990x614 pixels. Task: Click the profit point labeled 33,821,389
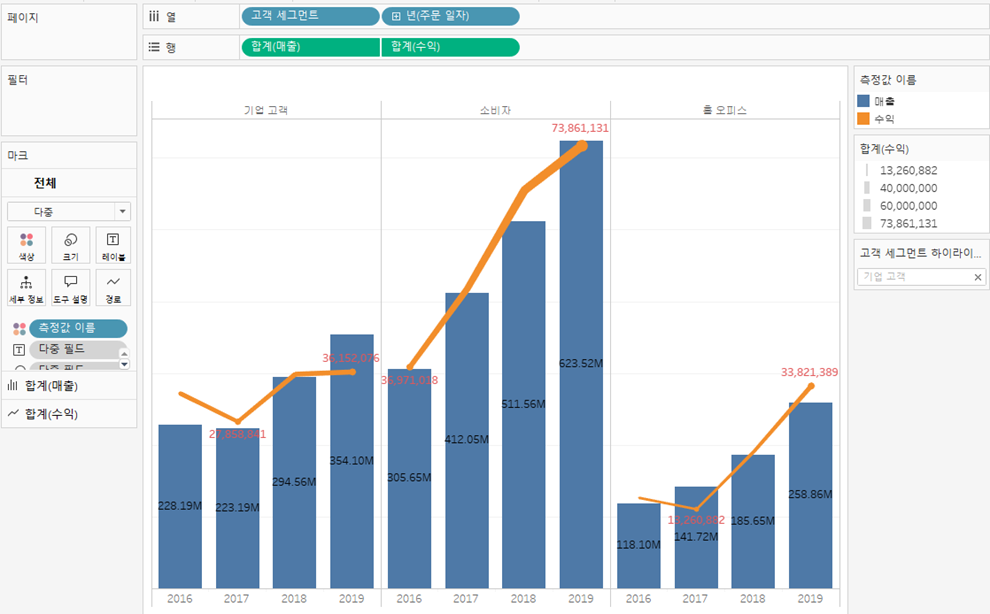point(811,385)
